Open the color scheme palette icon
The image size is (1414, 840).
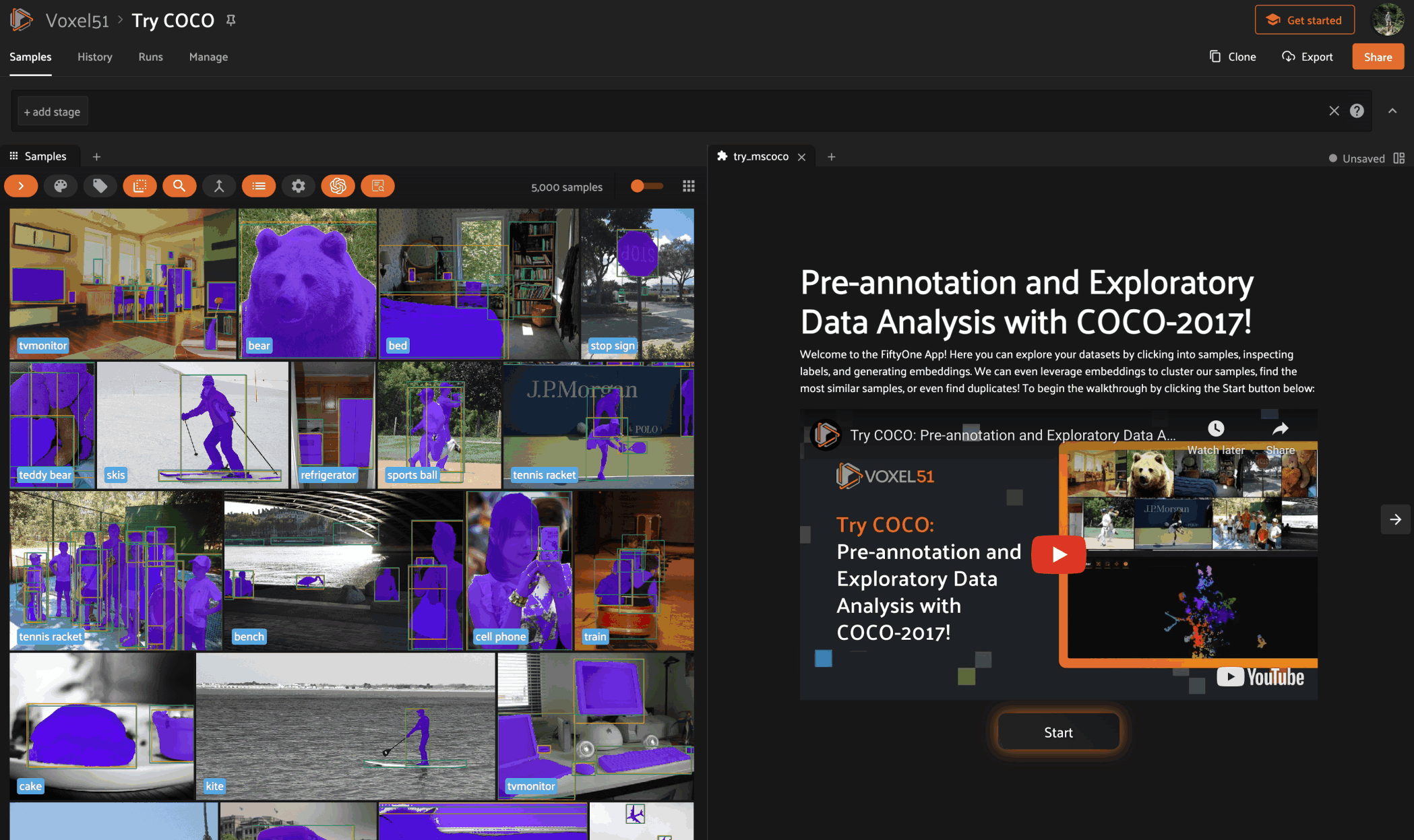pos(61,187)
